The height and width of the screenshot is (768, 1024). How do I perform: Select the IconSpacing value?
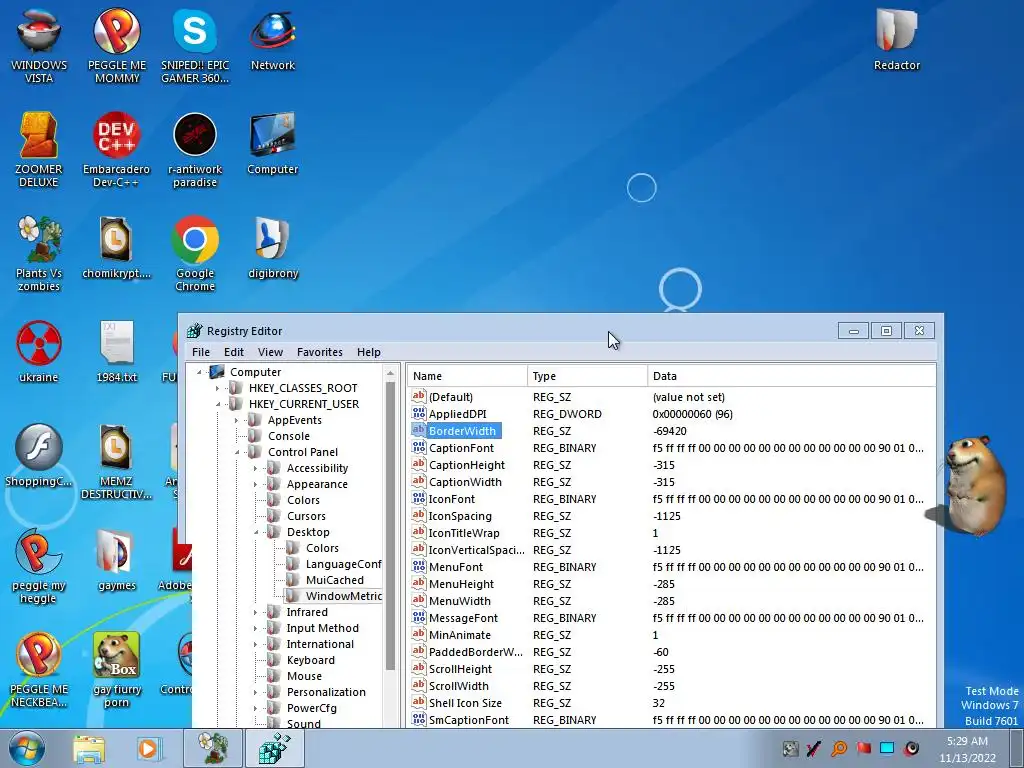pos(460,516)
